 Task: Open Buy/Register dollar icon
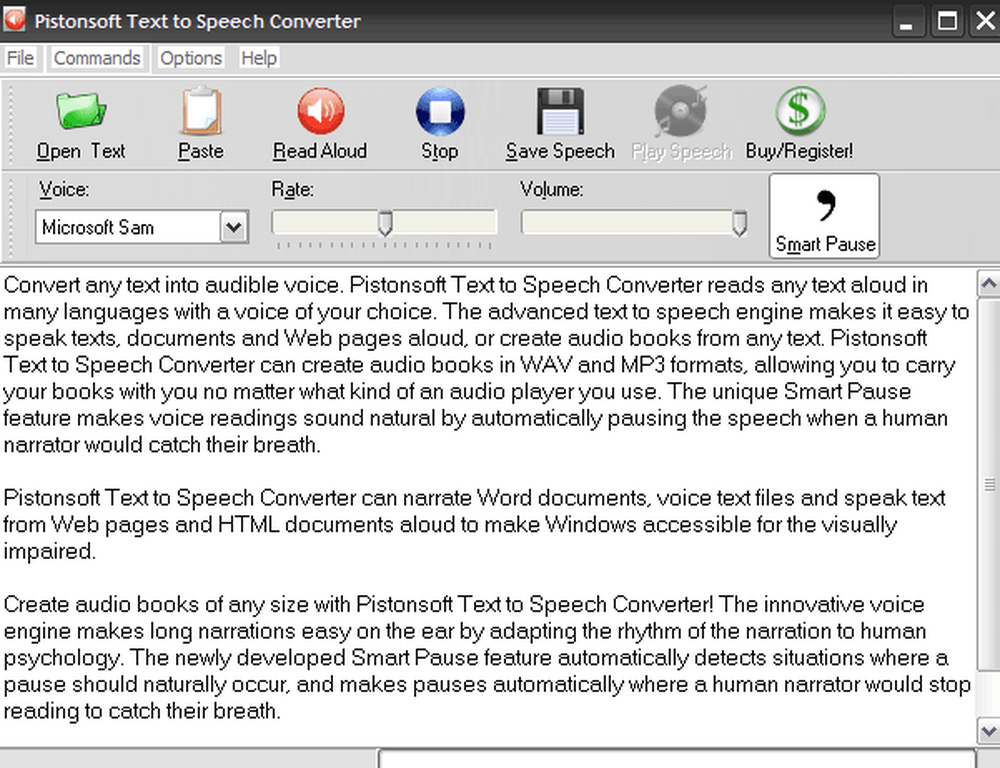(x=800, y=124)
